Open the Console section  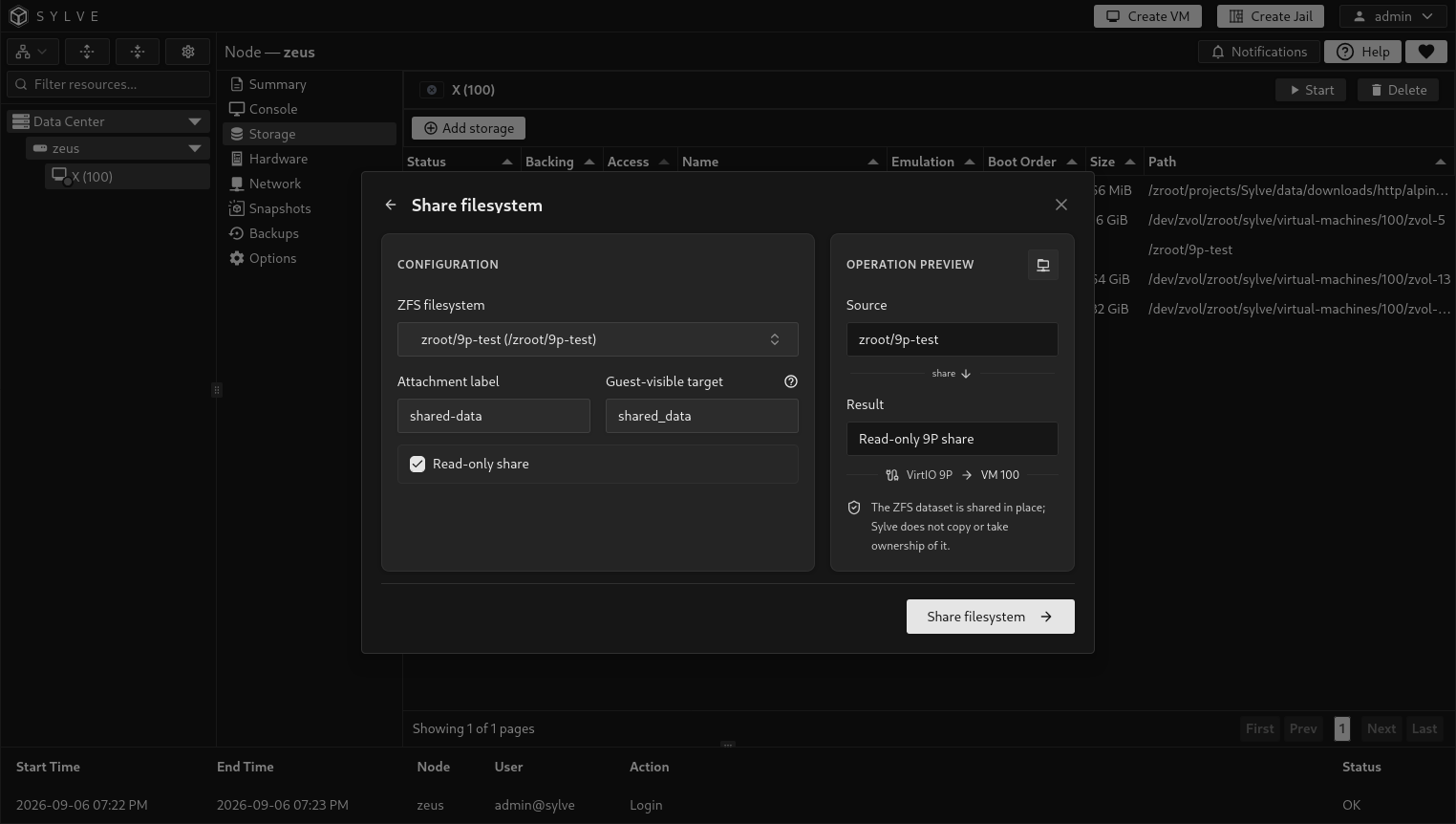click(x=310, y=109)
